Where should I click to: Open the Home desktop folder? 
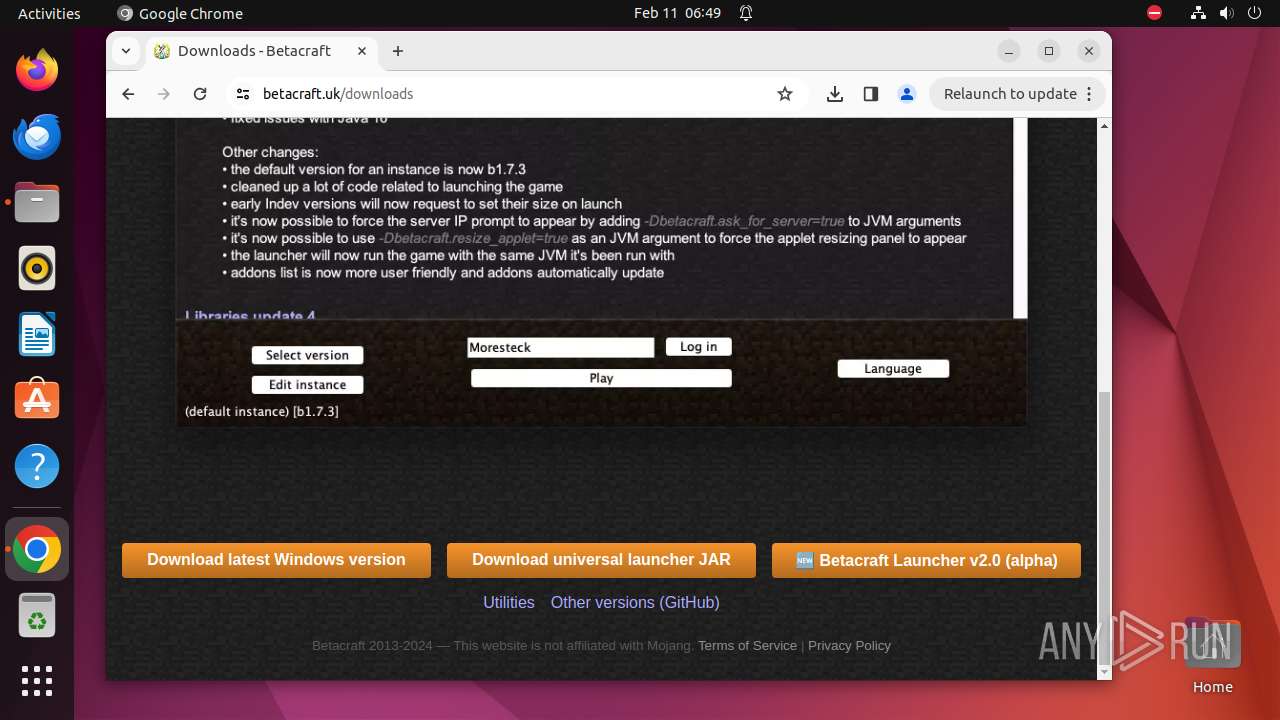(x=1212, y=655)
